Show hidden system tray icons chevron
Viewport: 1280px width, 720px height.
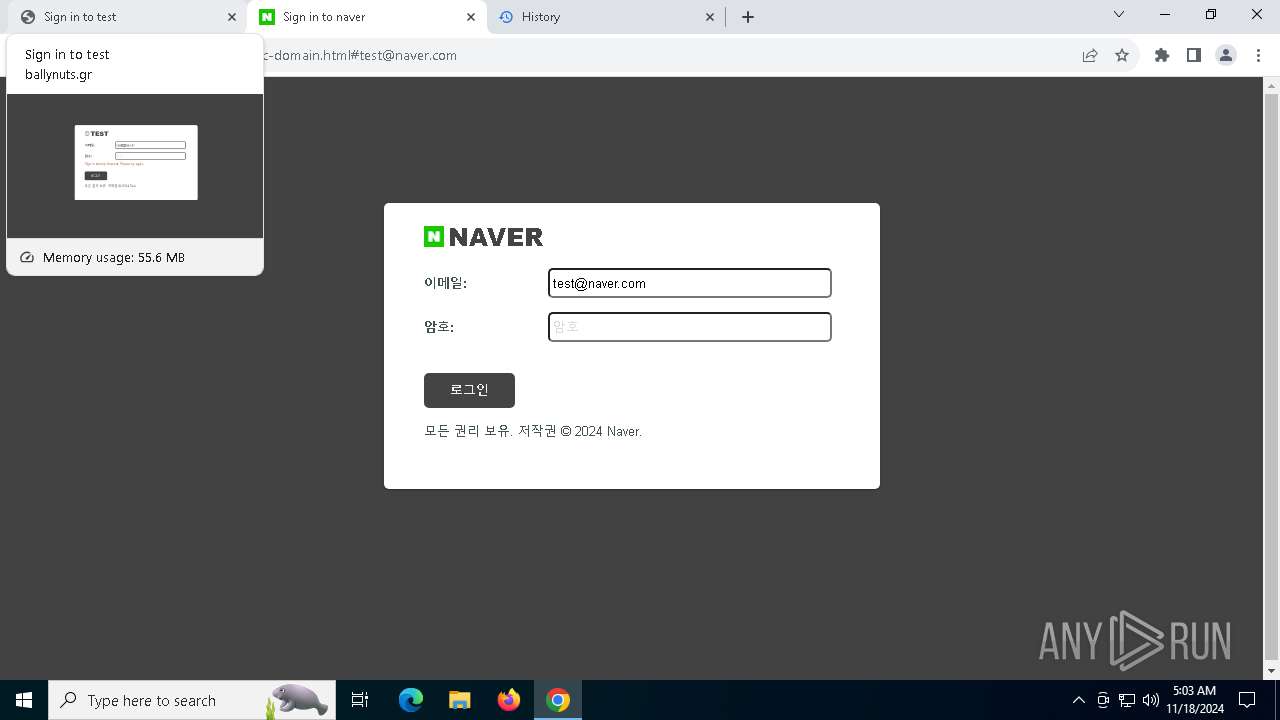(x=1078, y=700)
